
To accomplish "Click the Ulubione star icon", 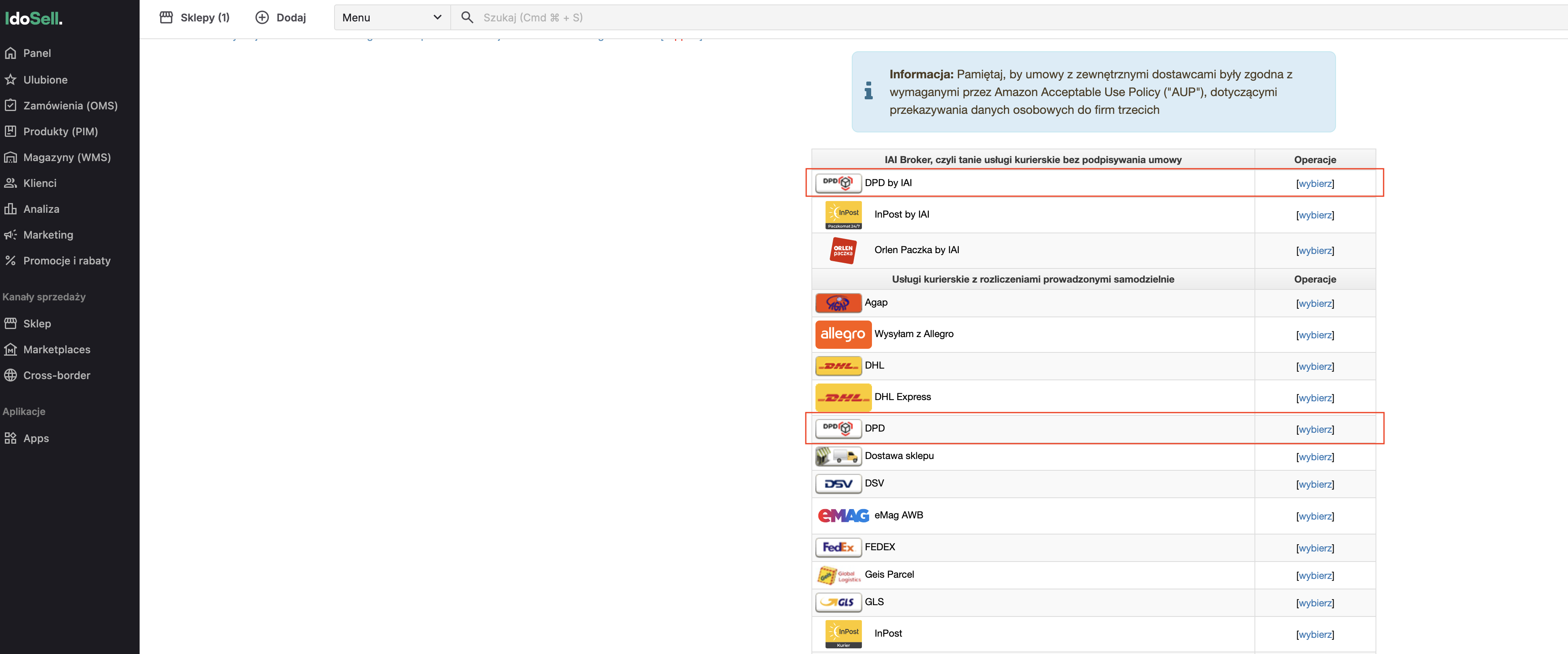I will (10, 80).
